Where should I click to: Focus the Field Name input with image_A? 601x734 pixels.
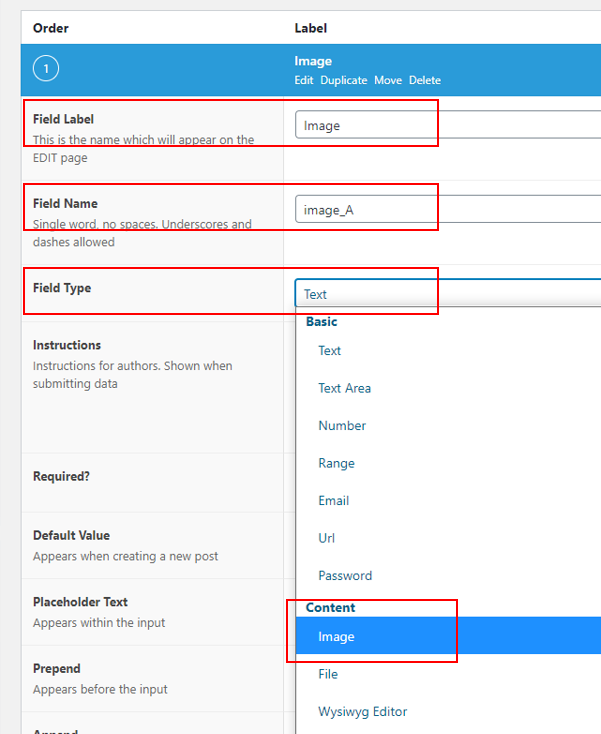click(x=448, y=209)
